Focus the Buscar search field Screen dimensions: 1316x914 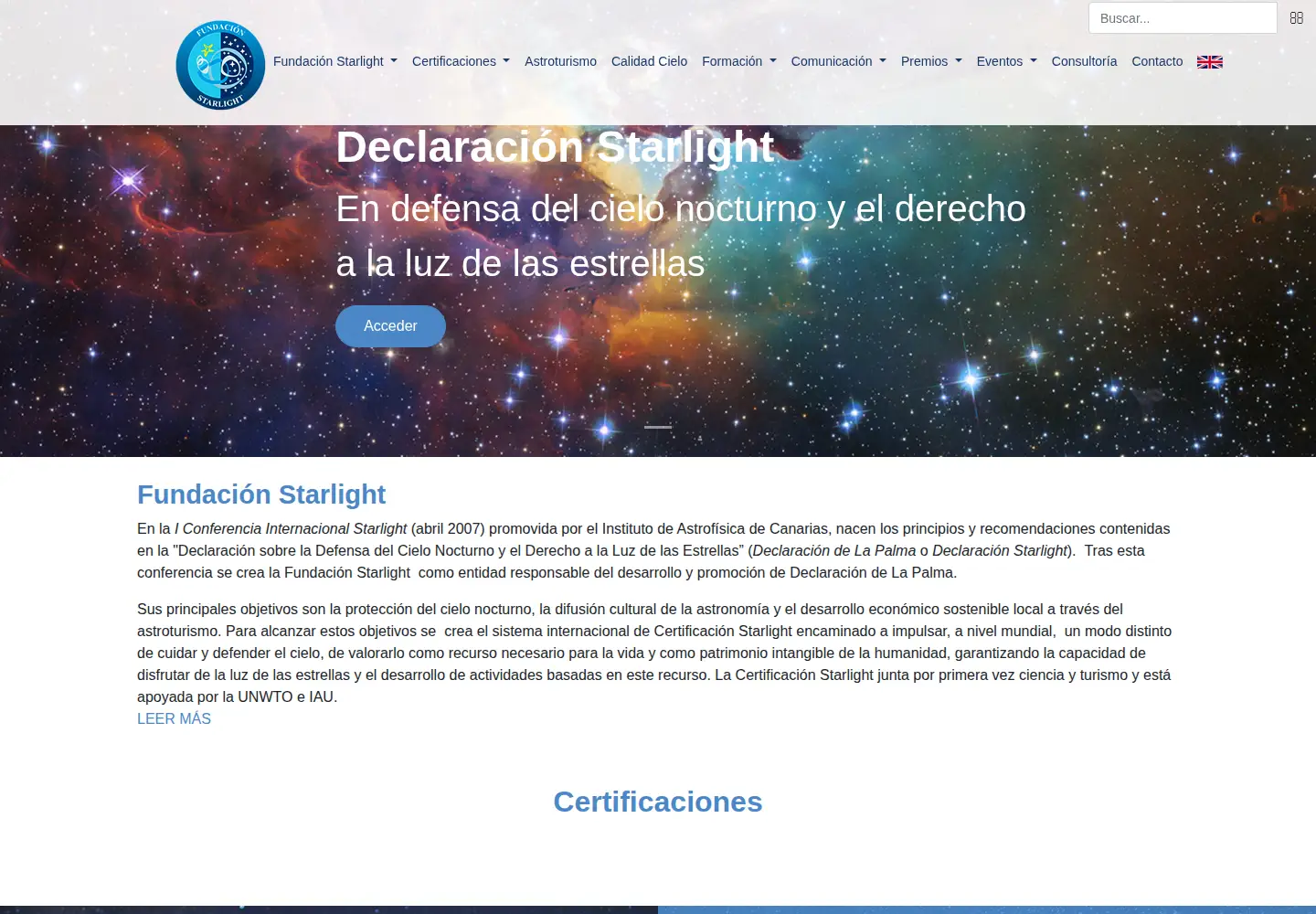pos(1183,18)
